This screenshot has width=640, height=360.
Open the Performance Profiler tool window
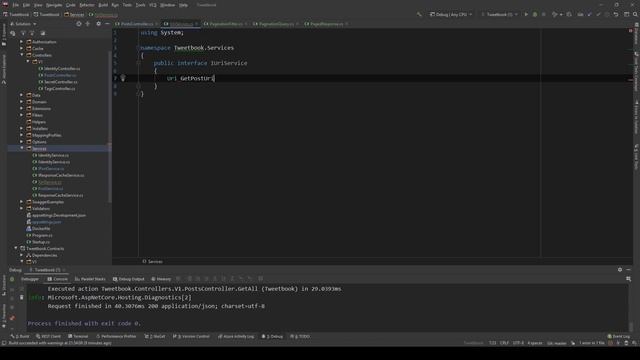coord(116,336)
